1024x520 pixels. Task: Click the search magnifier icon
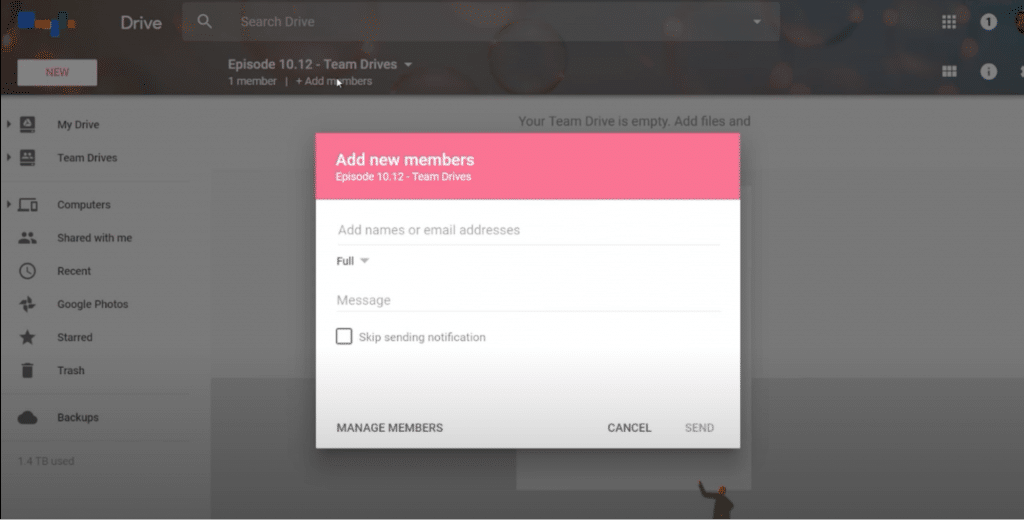pyautogui.click(x=205, y=21)
